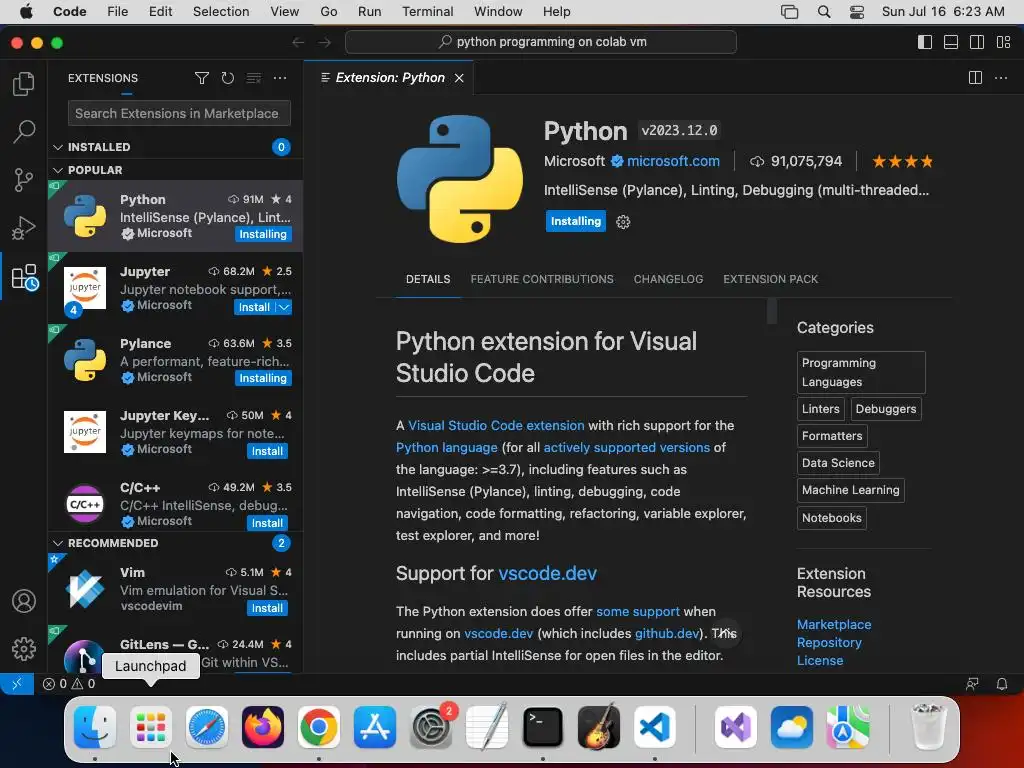Click Search Extensions in Marketplace field

pos(179,114)
